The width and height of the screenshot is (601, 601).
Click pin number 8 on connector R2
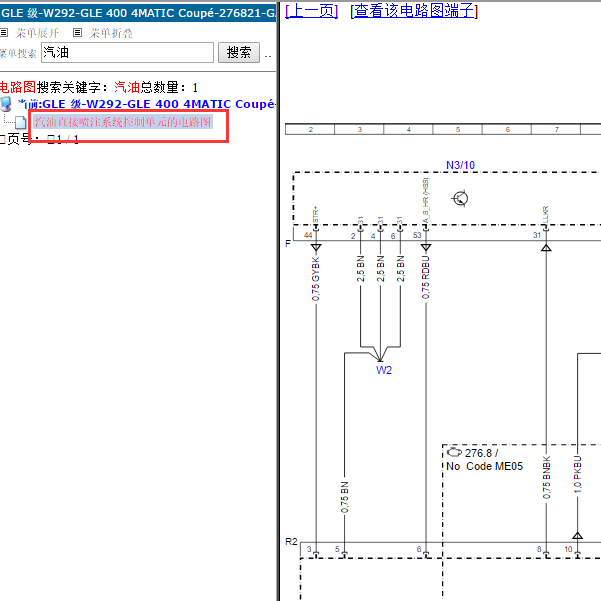pos(539,549)
